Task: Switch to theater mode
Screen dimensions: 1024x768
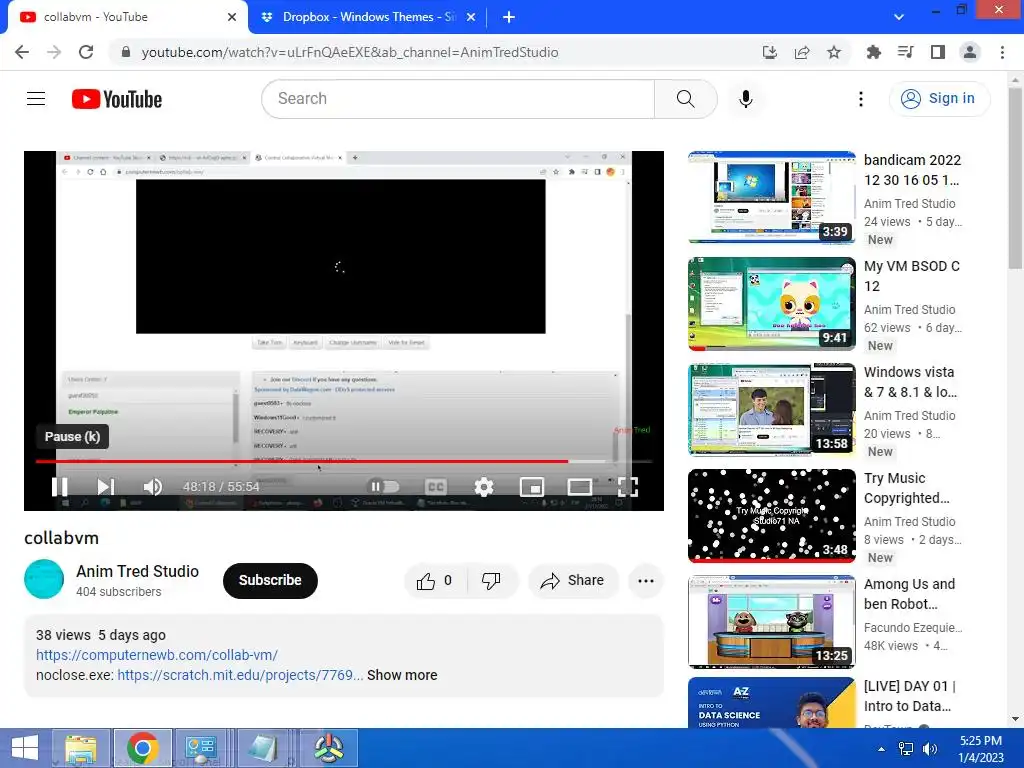Action: [x=579, y=487]
